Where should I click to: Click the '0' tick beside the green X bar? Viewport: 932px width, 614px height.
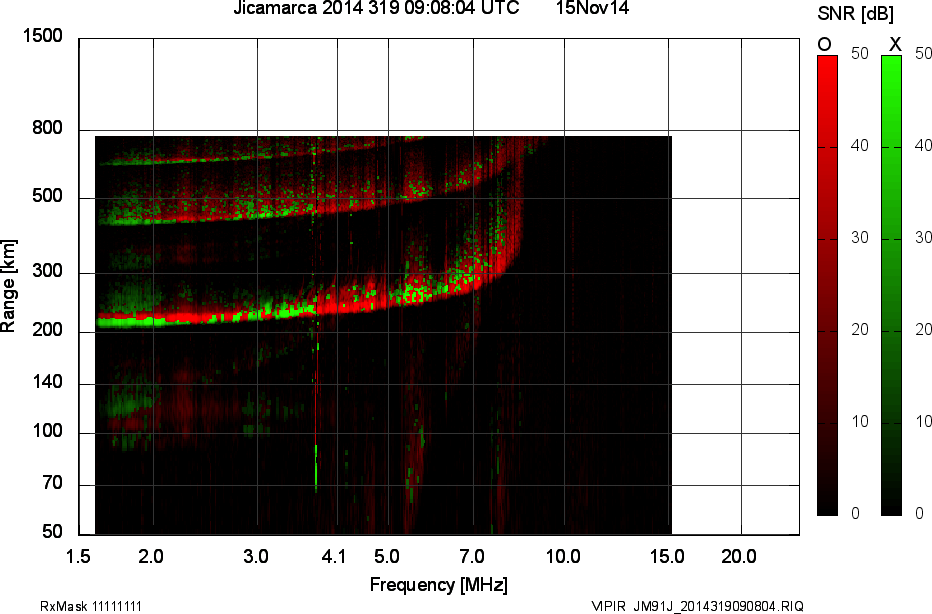(x=920, y=513)
